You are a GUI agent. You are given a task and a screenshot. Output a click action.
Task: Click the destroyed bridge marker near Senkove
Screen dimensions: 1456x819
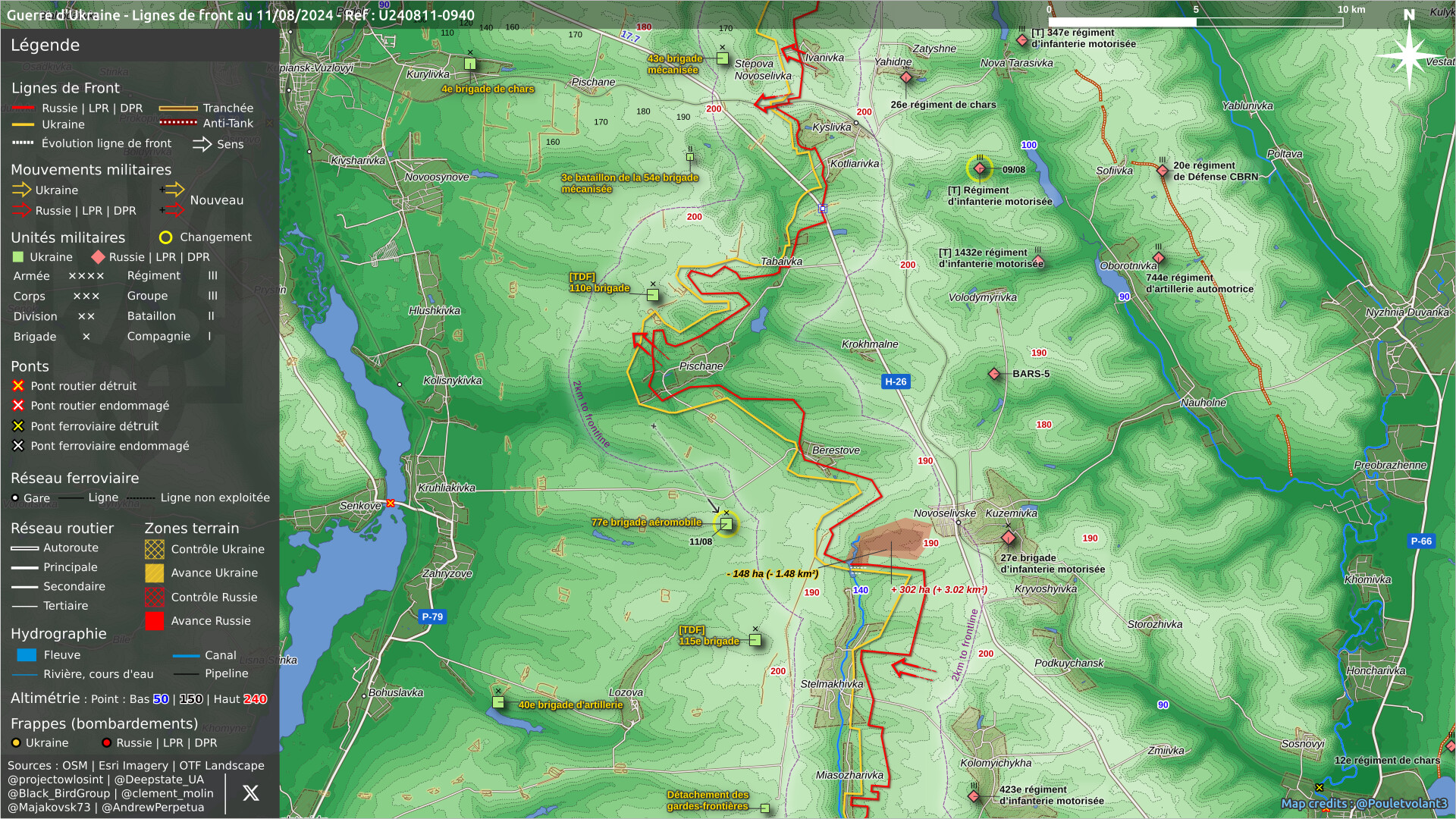[391, 504]
